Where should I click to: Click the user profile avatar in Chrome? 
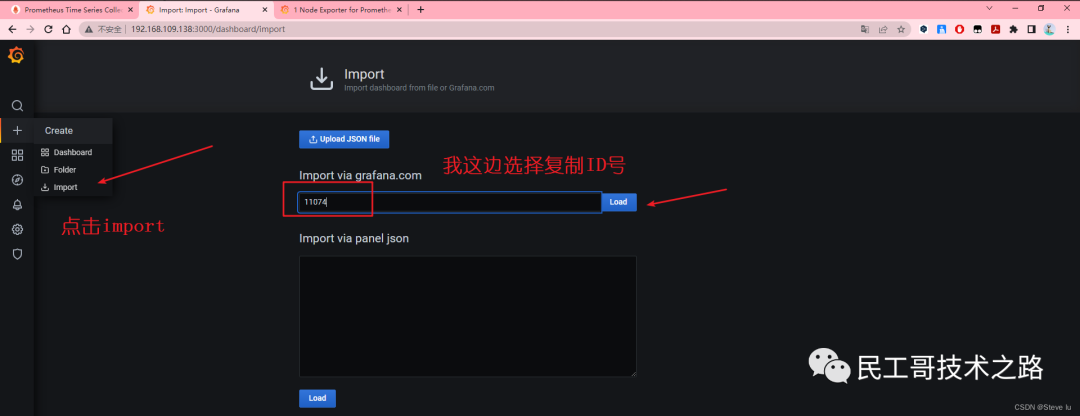pyautogui.click(x=1049, y=30)
